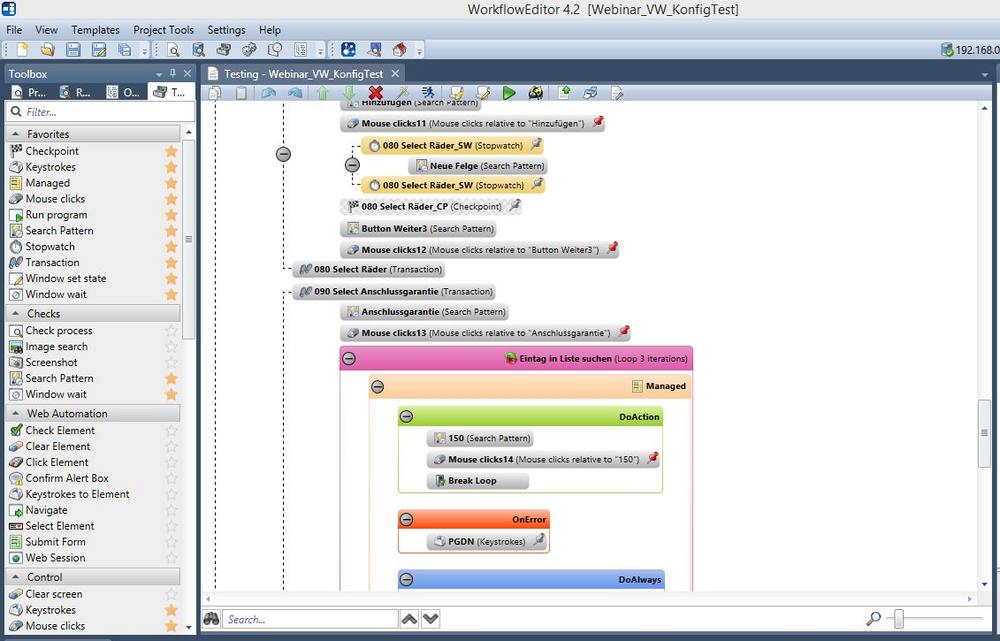Click the toolbox Filter input field
The height and width of the screenshot is (641, 1000).
[x=95, y=113]
